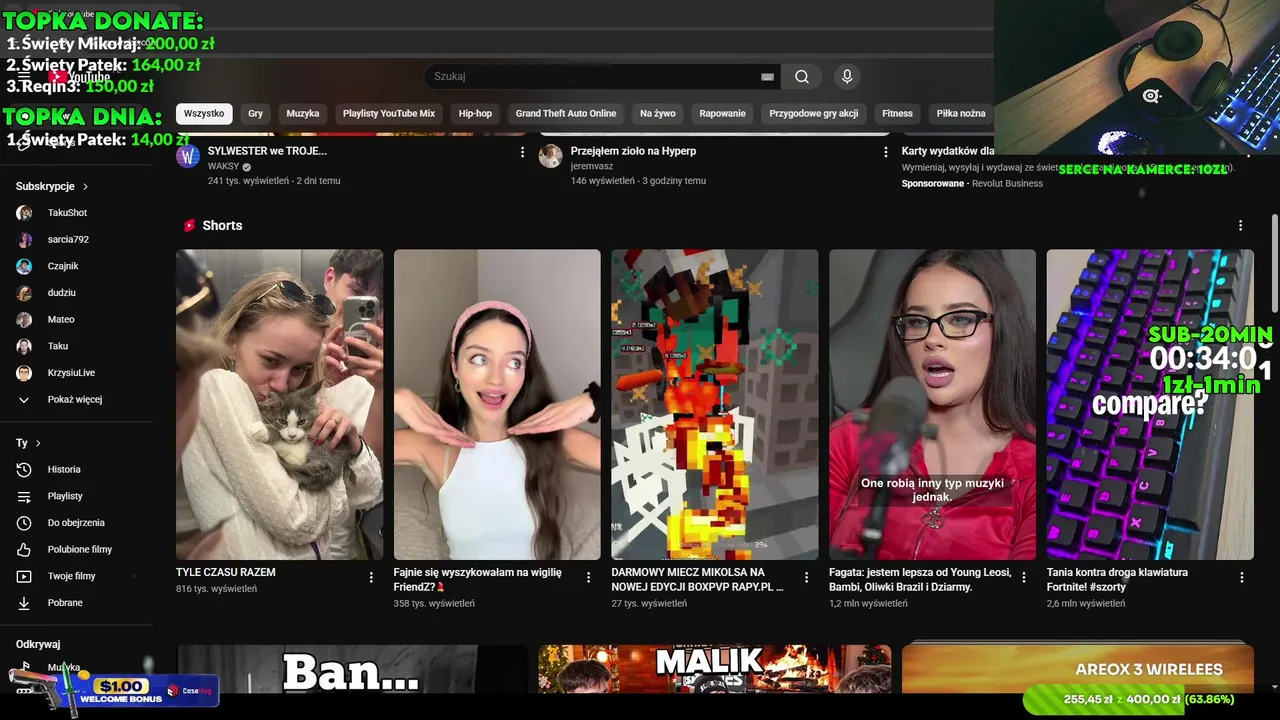Open options for Fagata short

coord(1024,578)
